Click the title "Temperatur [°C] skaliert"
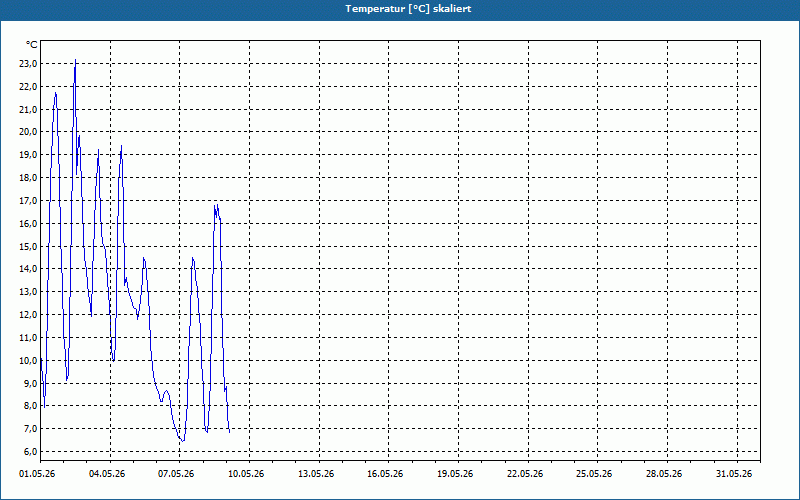 [x=408, y=9]
